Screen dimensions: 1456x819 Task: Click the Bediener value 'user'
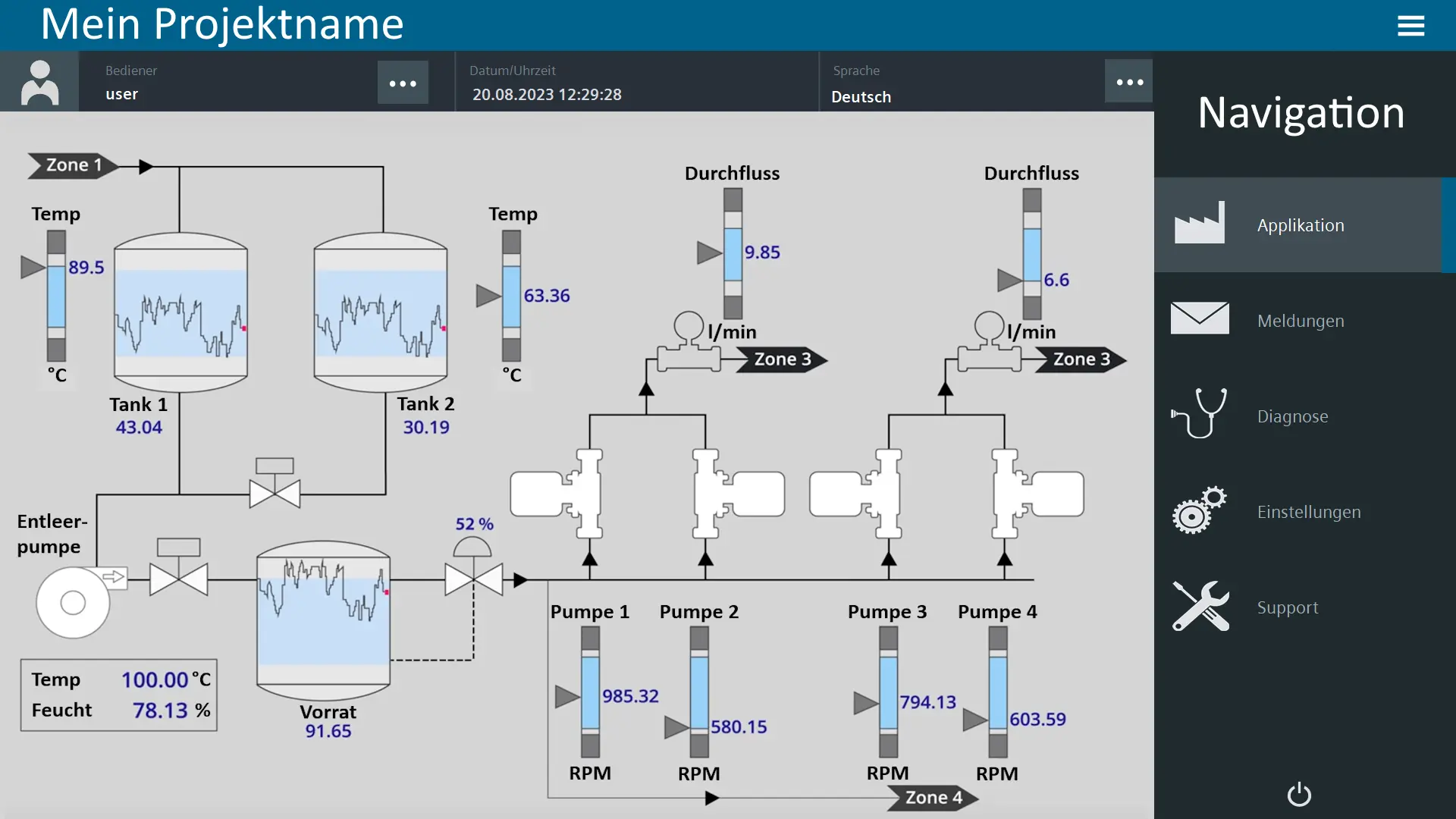click(122, 95)
